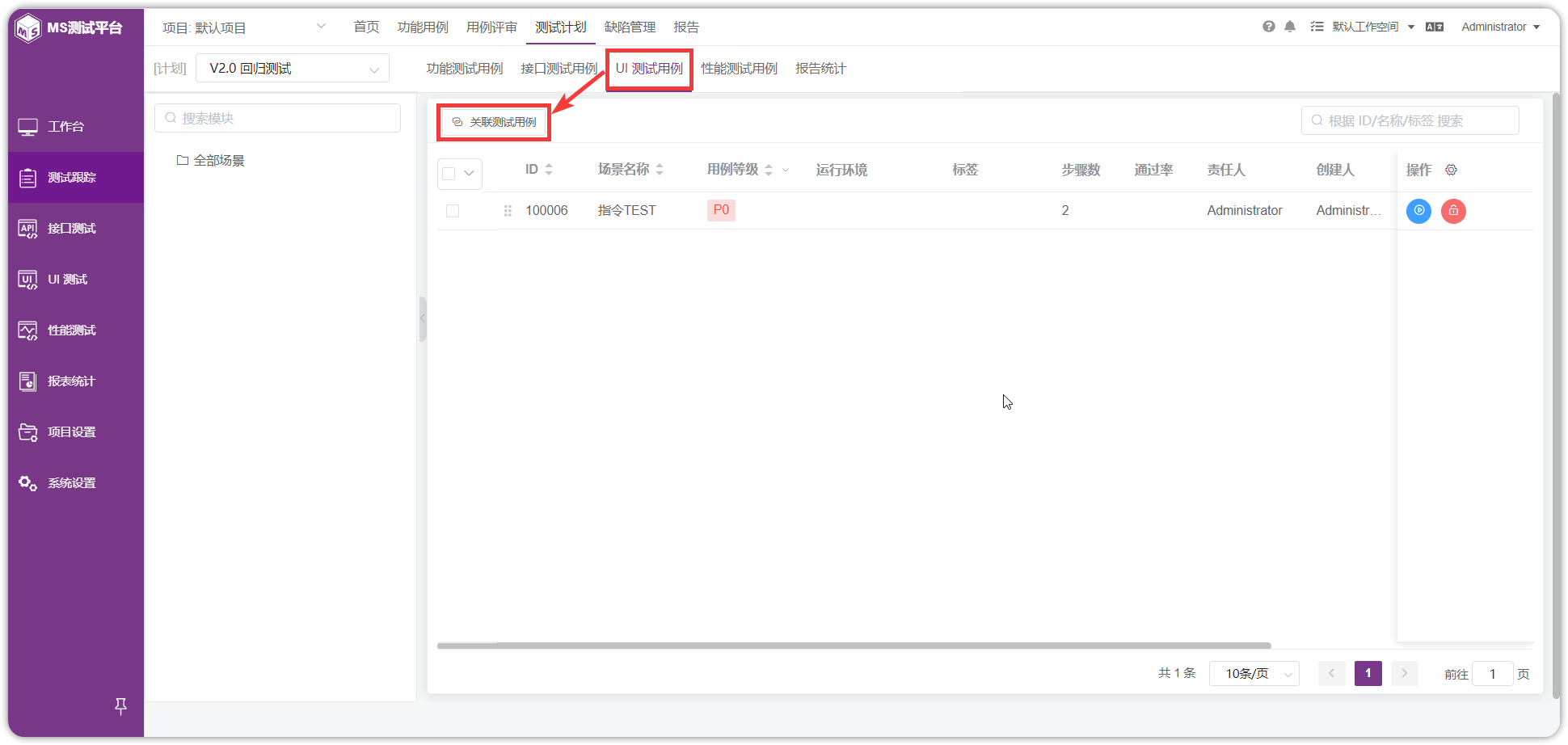Click the 关联测试用例 button
Screen dimensions: 1568x745
pyautogui.click(x=494, y=122)
